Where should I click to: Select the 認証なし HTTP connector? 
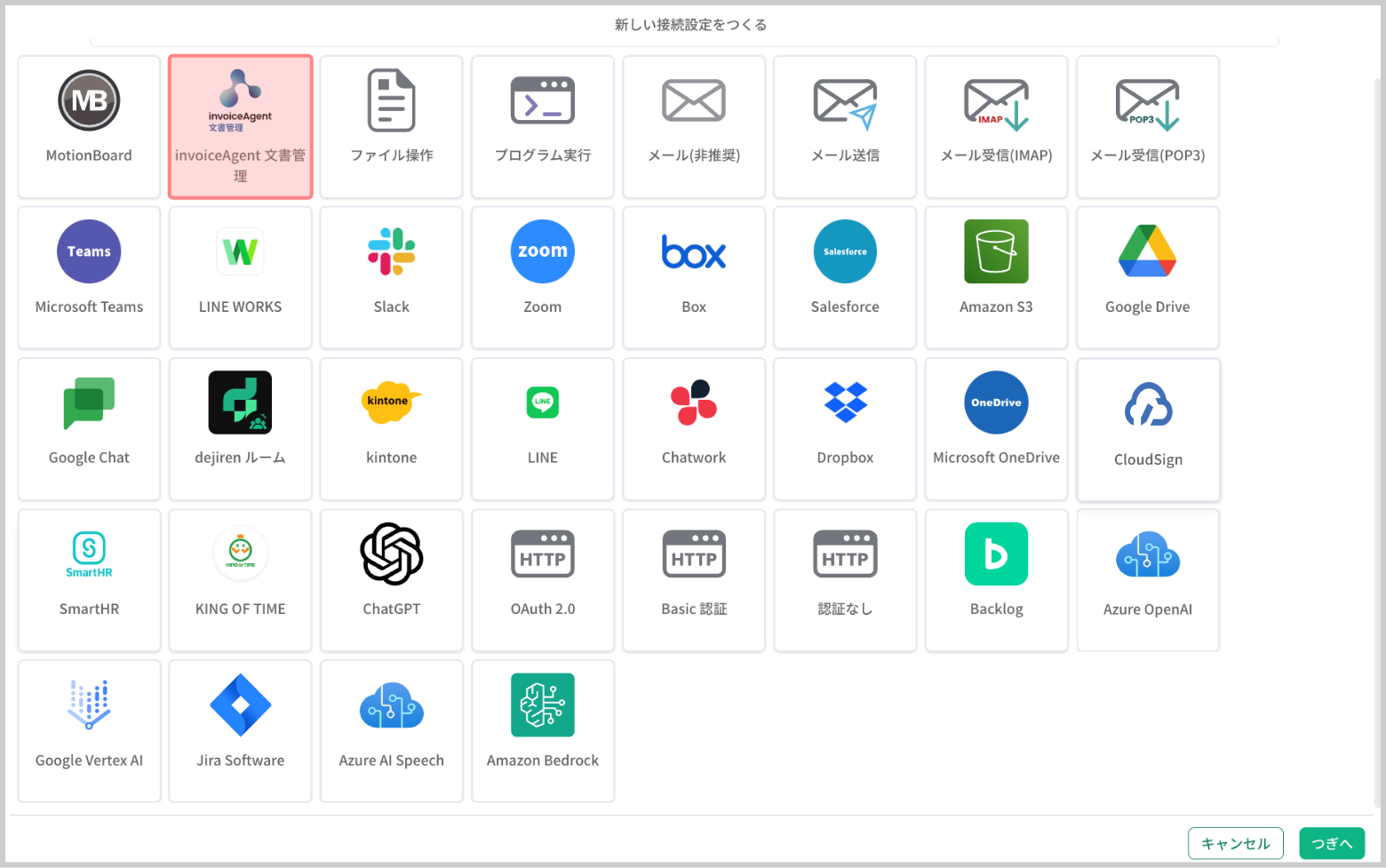pyautogui.click(x=845, y=580)
